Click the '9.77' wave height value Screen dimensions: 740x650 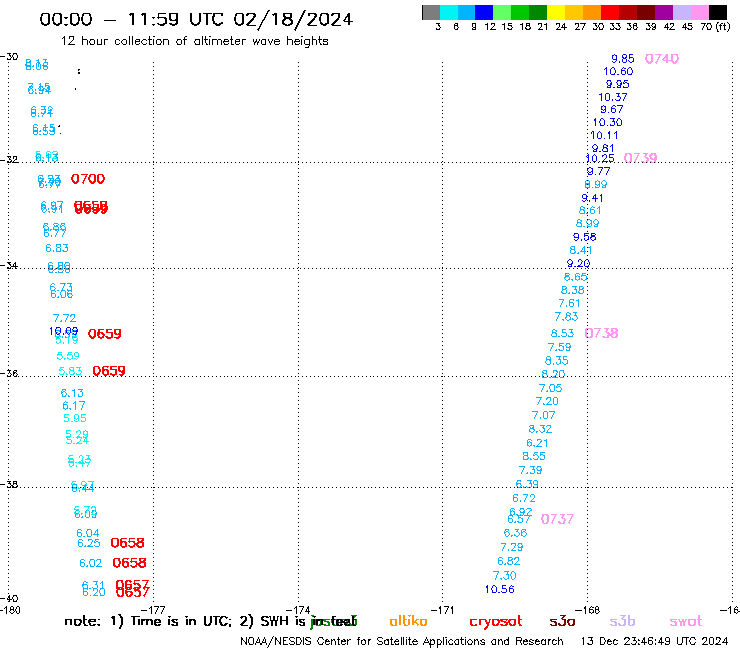tap(598, 171)
